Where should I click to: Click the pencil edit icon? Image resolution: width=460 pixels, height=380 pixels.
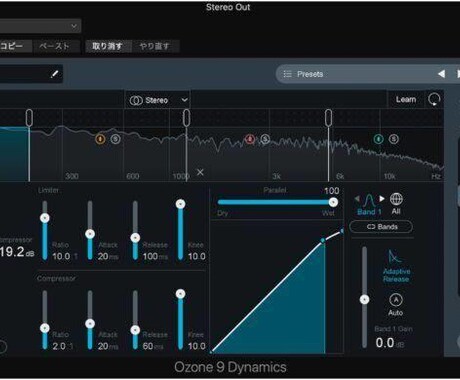point(54,74)
